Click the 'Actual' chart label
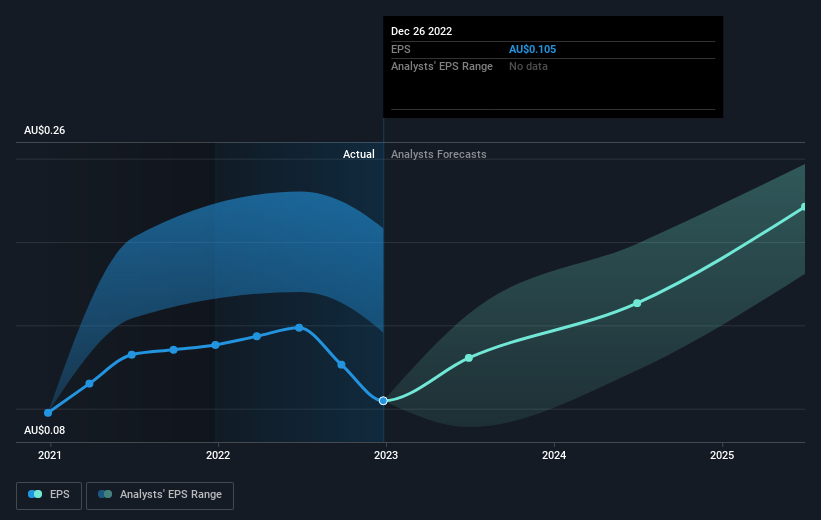Viewport: 821px width, 520px height. [x=359, y=154]
